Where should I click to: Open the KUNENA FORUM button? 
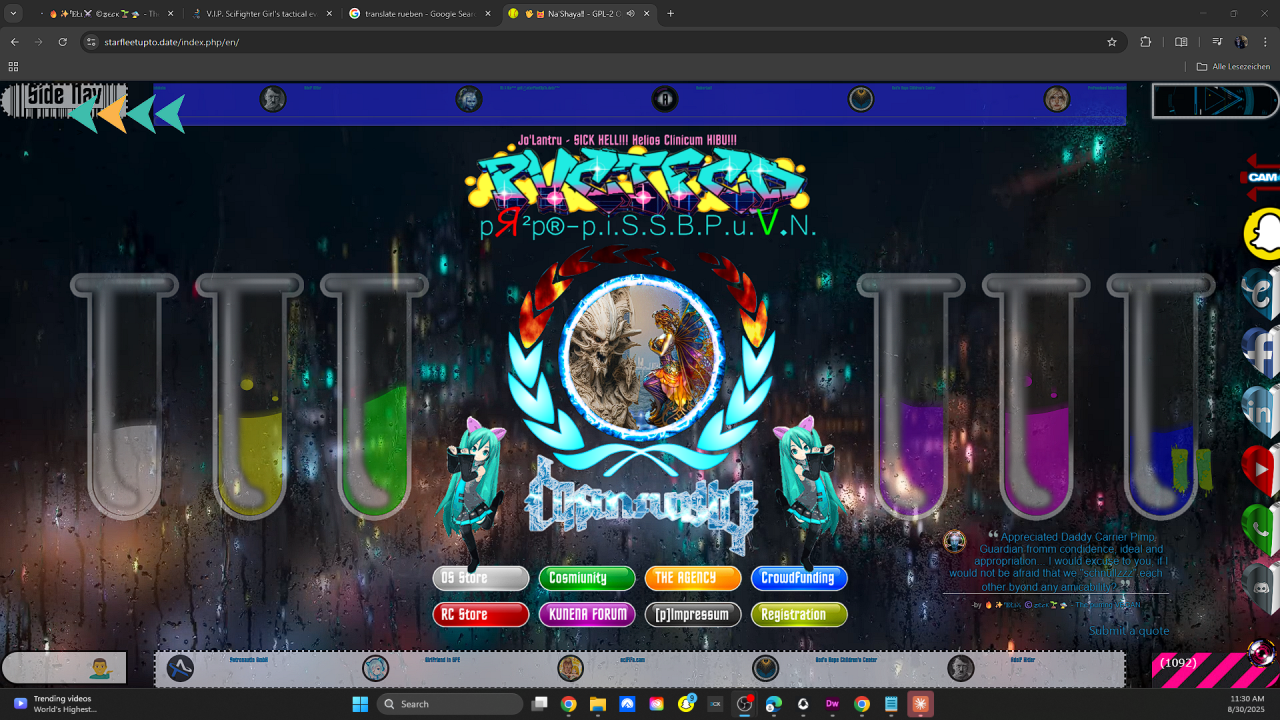tap(587, 614)
